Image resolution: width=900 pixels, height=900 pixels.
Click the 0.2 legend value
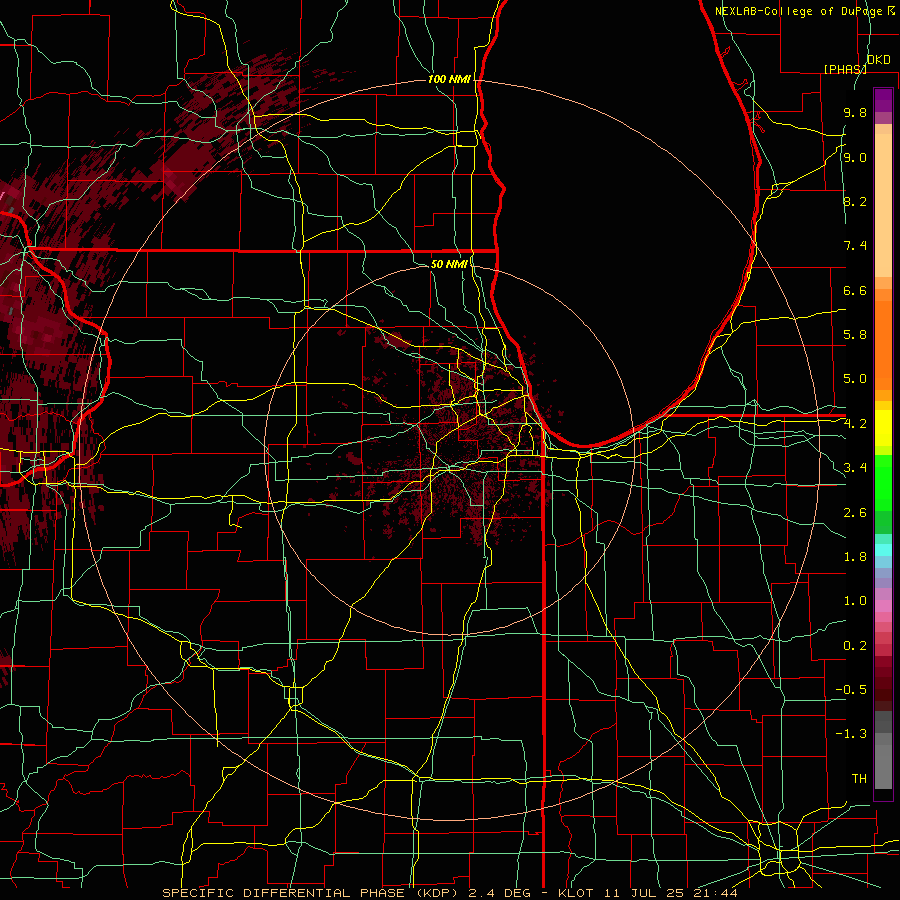pos(855,646)
